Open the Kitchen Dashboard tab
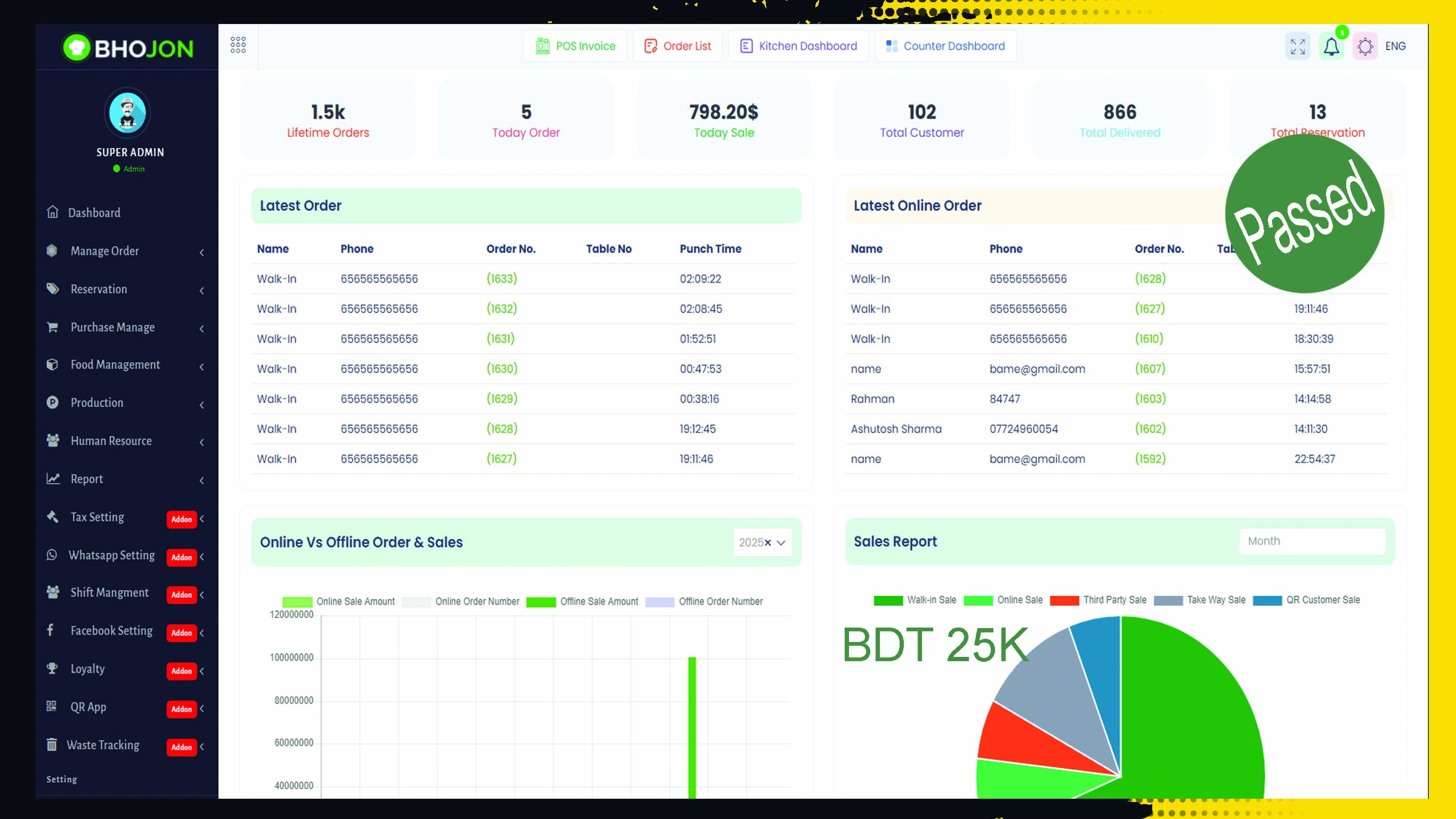Screen dimensions: 1456x819 pyautogui.click(x=798, y=46)
